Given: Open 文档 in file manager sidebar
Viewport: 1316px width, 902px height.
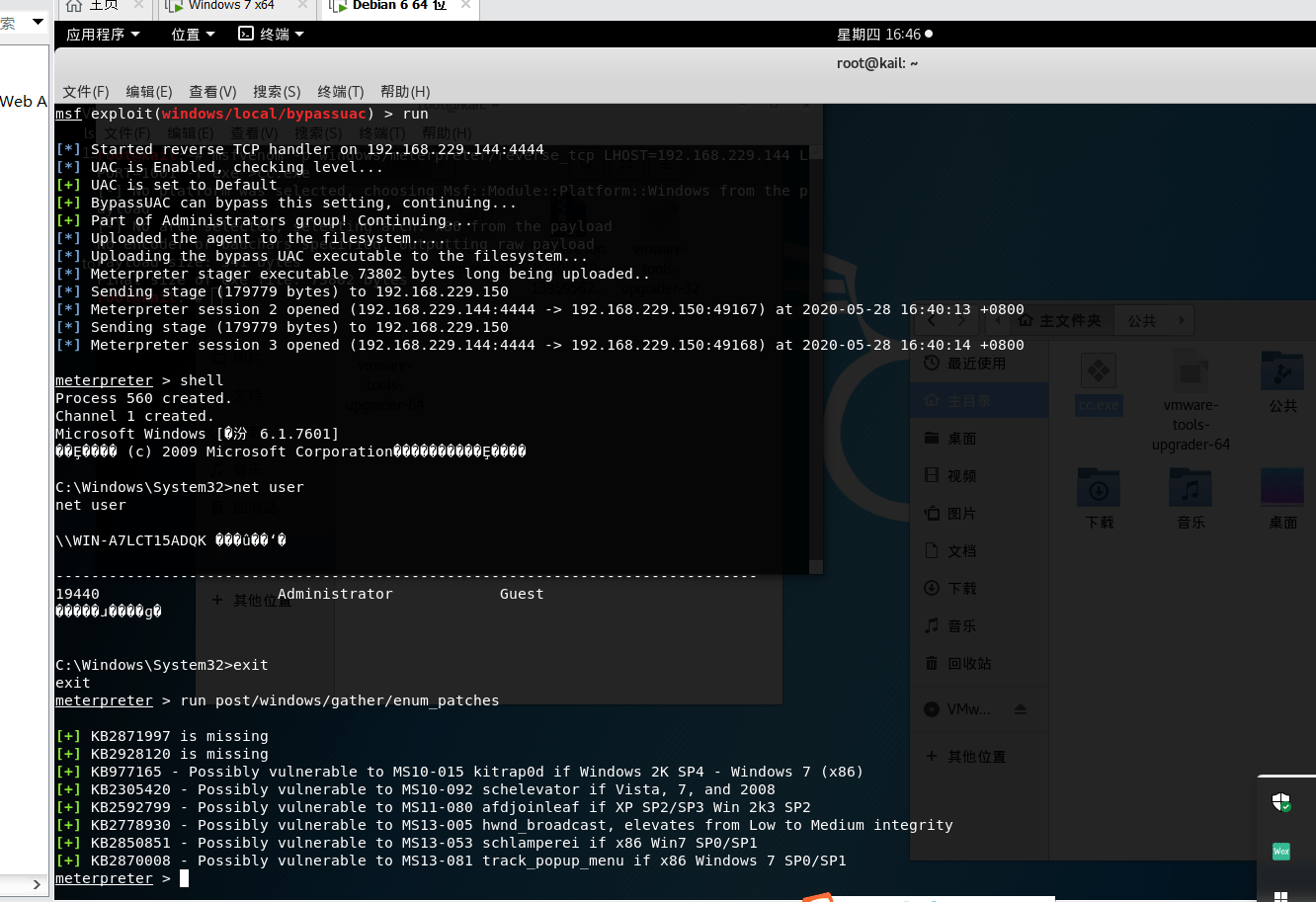Looking at the screenshot, I should pyautogui.click(x=978, y=551).
